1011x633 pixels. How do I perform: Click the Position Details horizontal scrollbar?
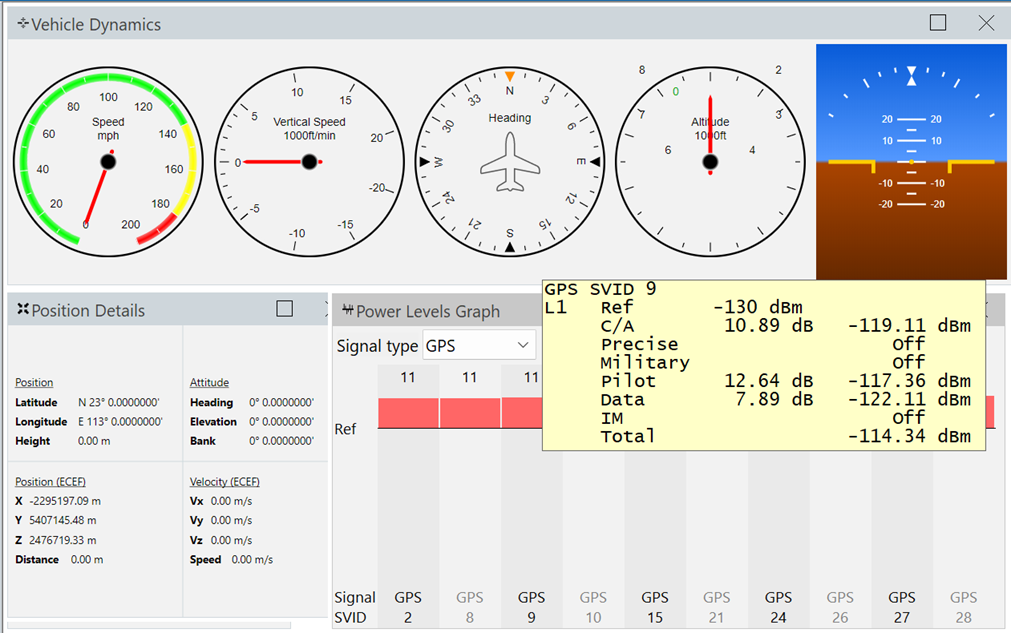tap(149, 625)
